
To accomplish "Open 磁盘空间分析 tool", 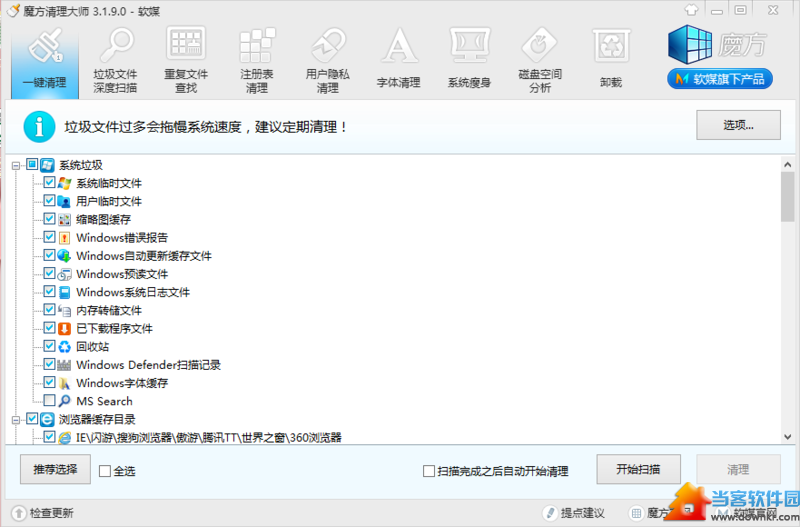I will (540, 60).
